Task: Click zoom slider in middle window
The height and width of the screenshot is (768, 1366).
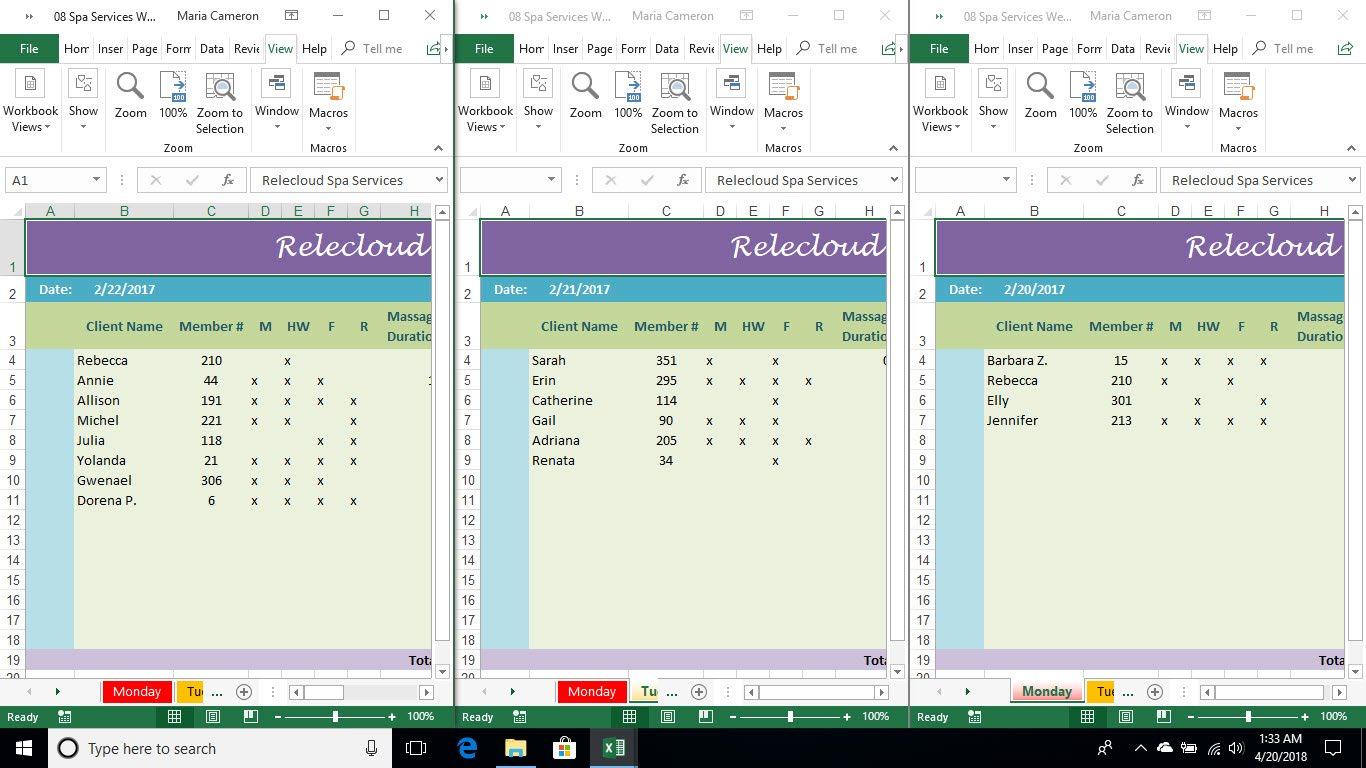Action: 790,716
